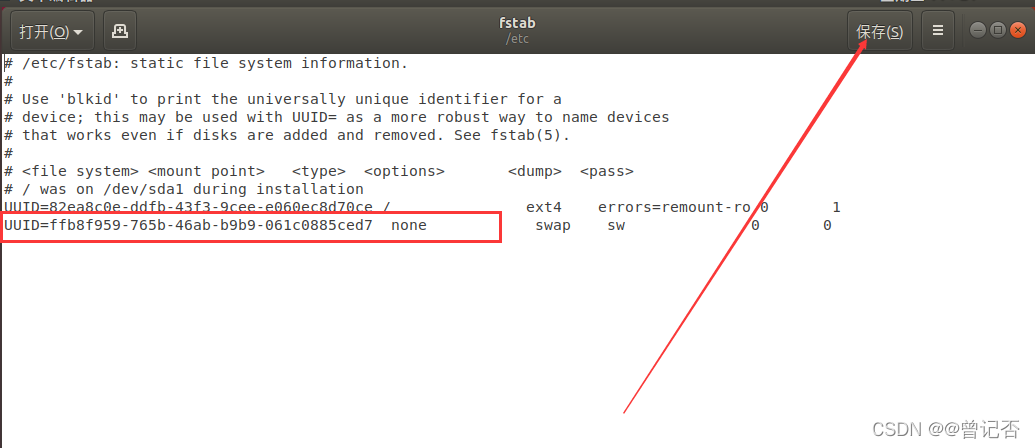Viewport: 1035px width, 448px height.
Task: Click the 'swap' type text
Action: tap(553, 225)
